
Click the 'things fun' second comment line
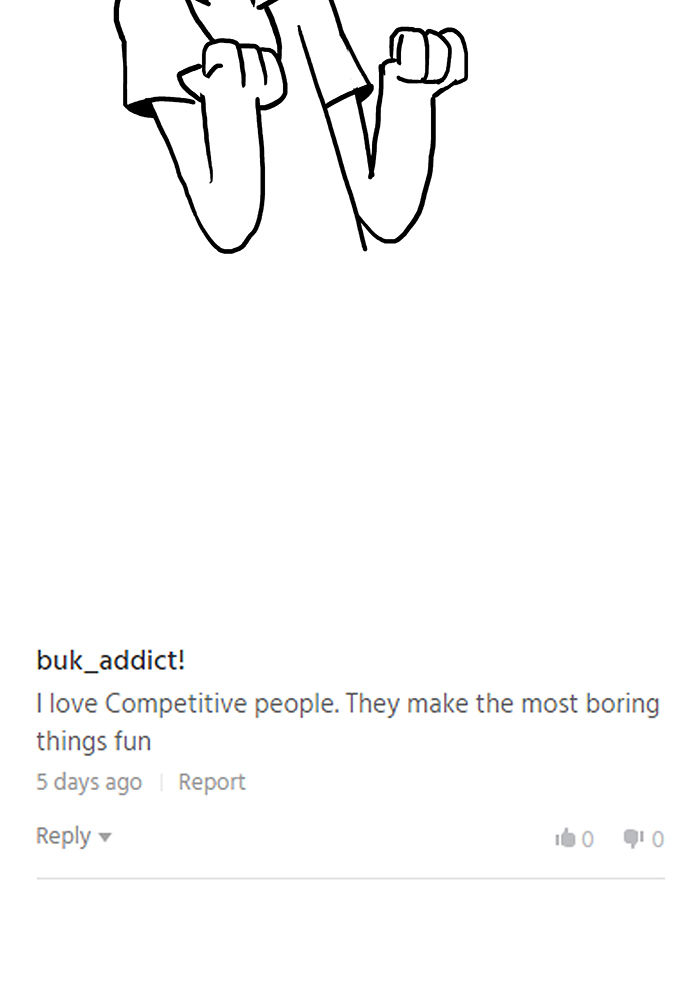(94, 741)
